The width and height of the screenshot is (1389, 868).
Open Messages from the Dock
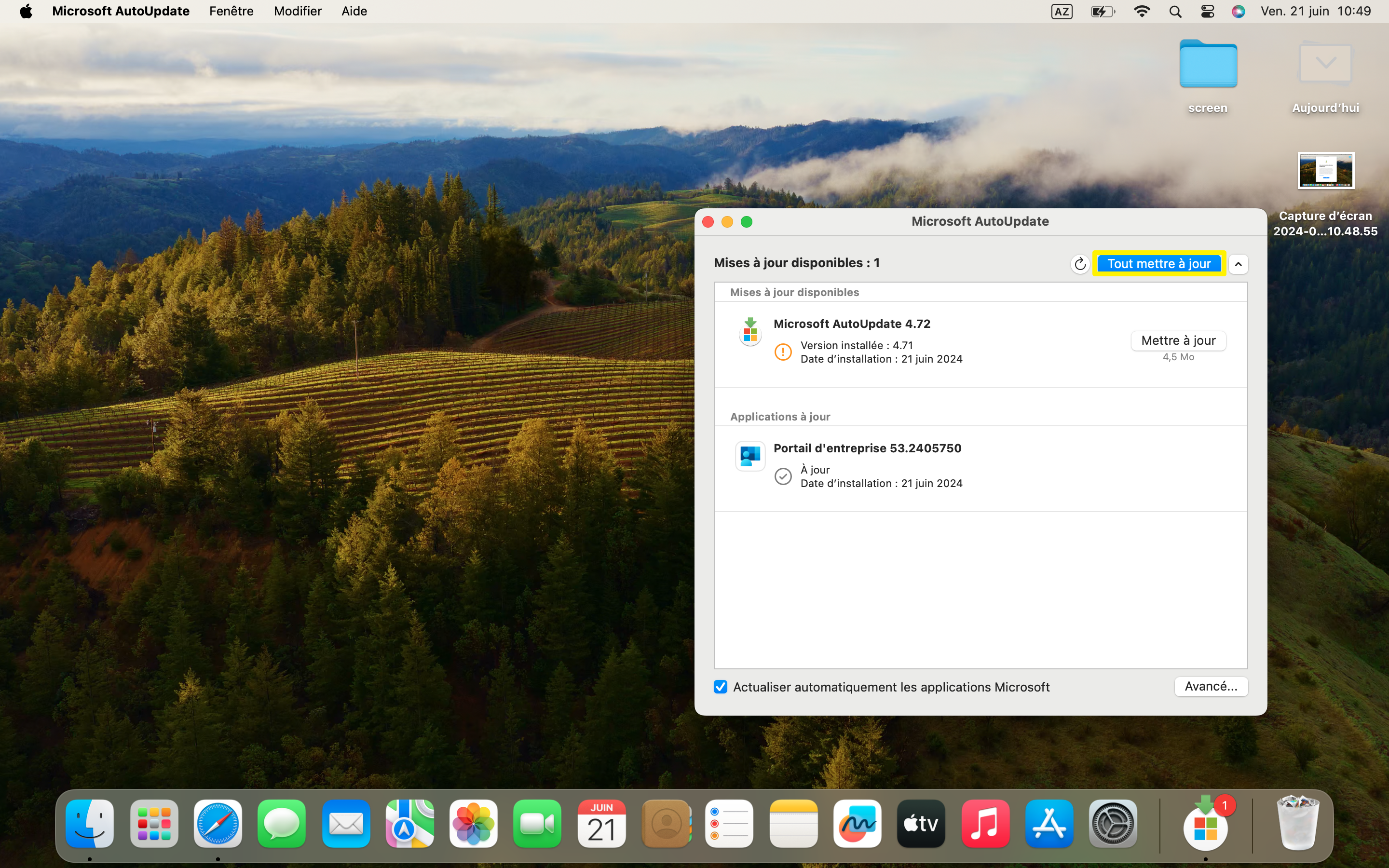tap(282, 823)
